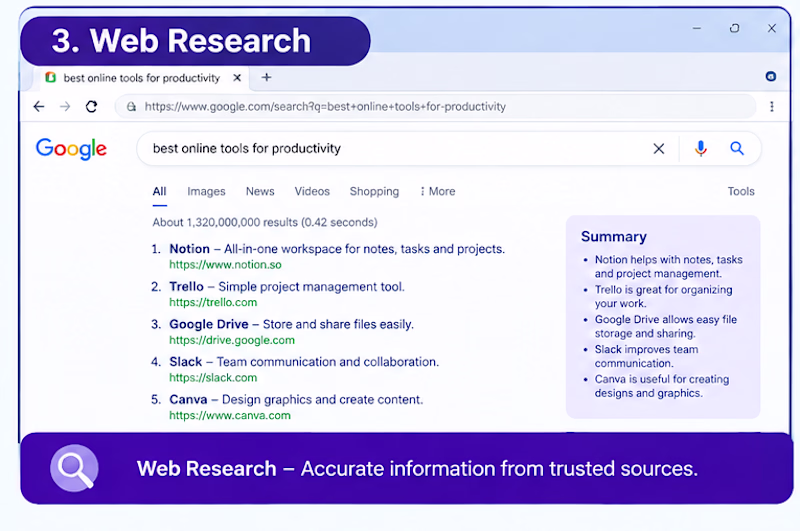The width and height of the screenshot is (800, 531).
Task: Open the browser three-dot menu
Action: click(x=771, y=106)
